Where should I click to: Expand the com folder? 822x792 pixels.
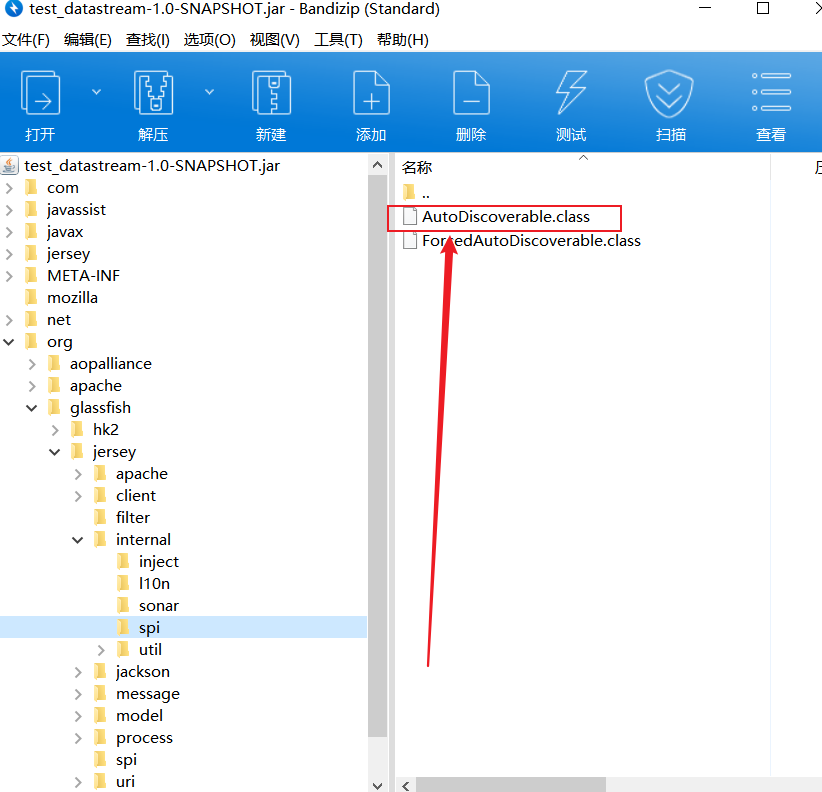(x=9, y=188)
